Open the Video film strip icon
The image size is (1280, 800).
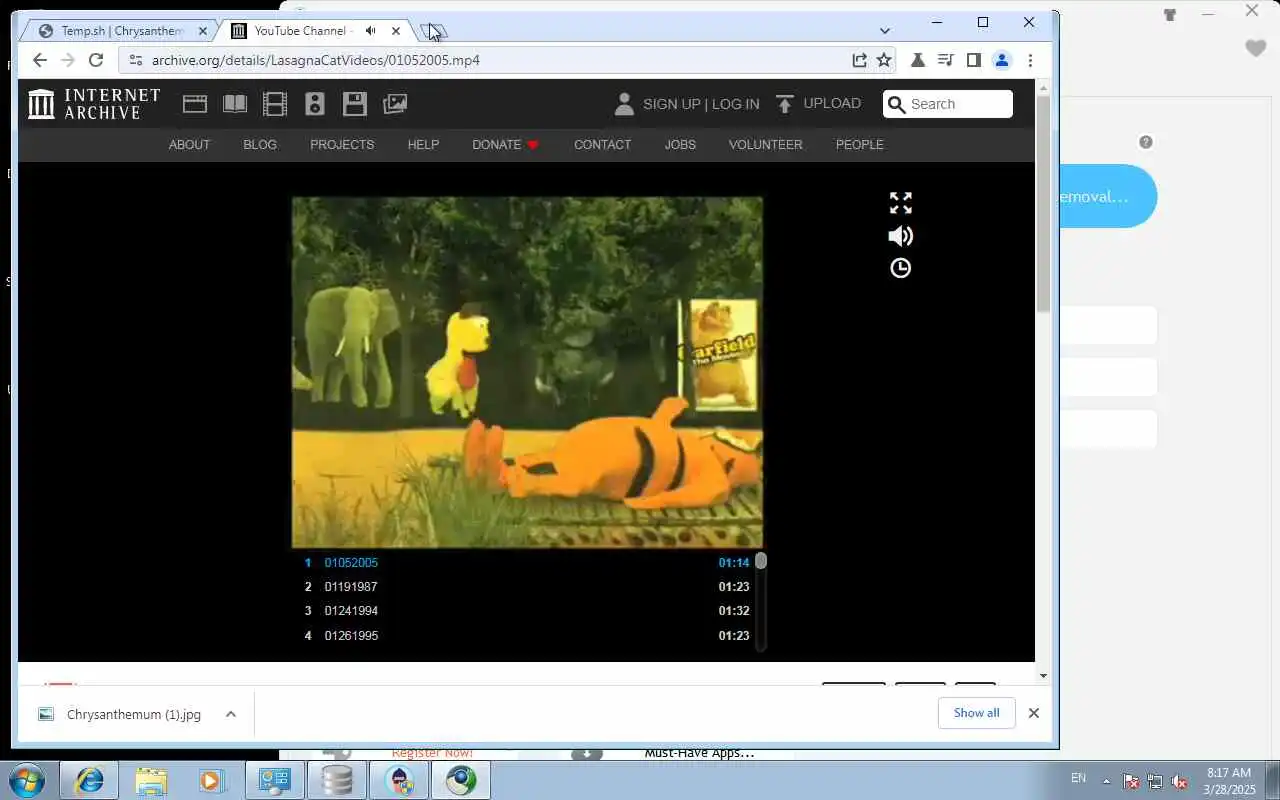pos(275,104)
